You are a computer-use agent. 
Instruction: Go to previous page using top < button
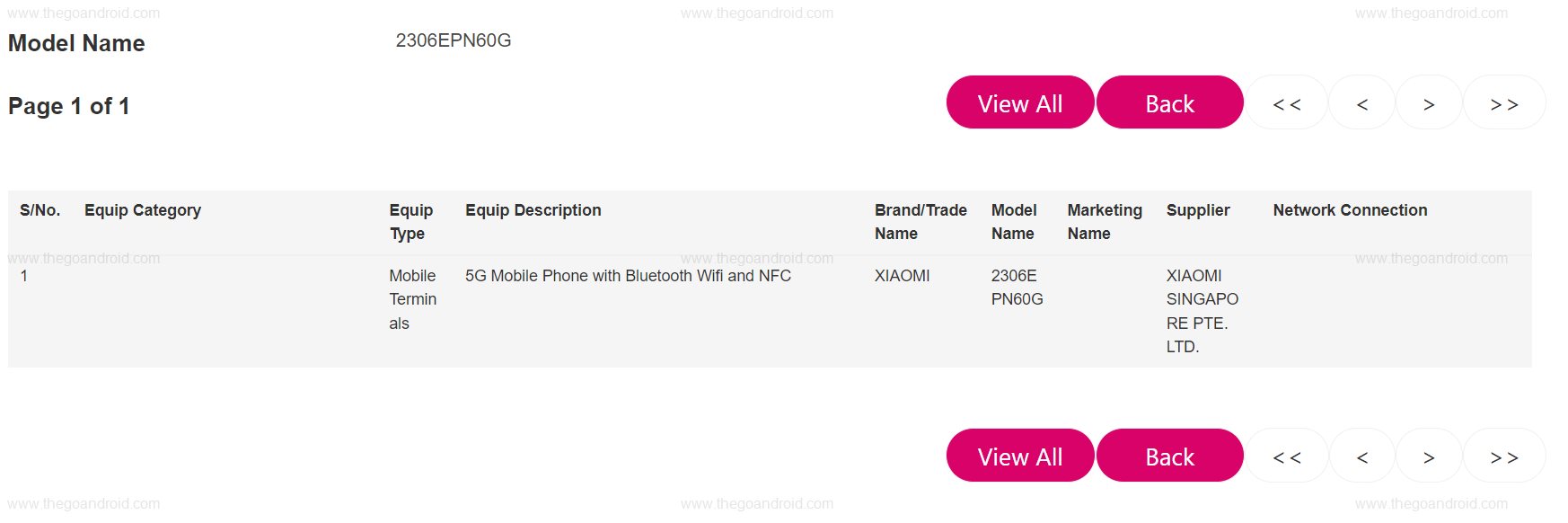[x=1361, y=103]
